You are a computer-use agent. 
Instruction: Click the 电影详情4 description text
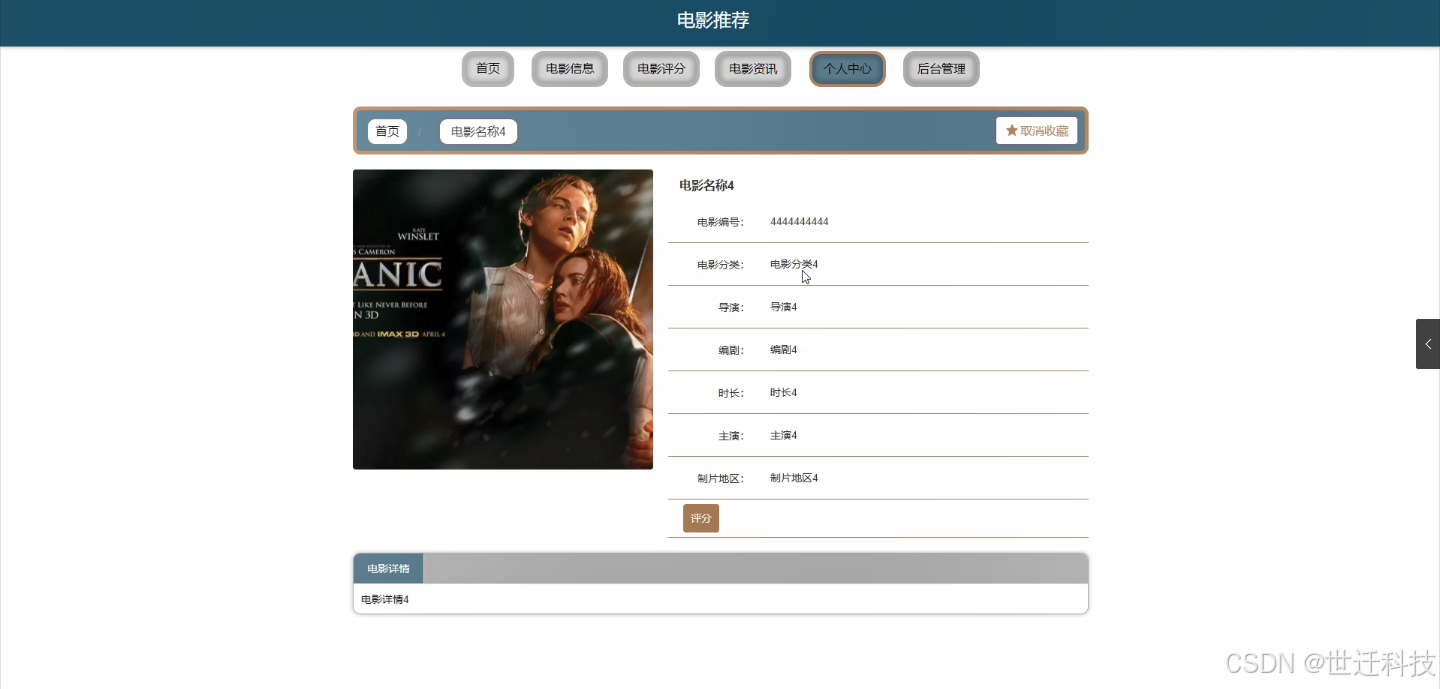coord(385,598)
